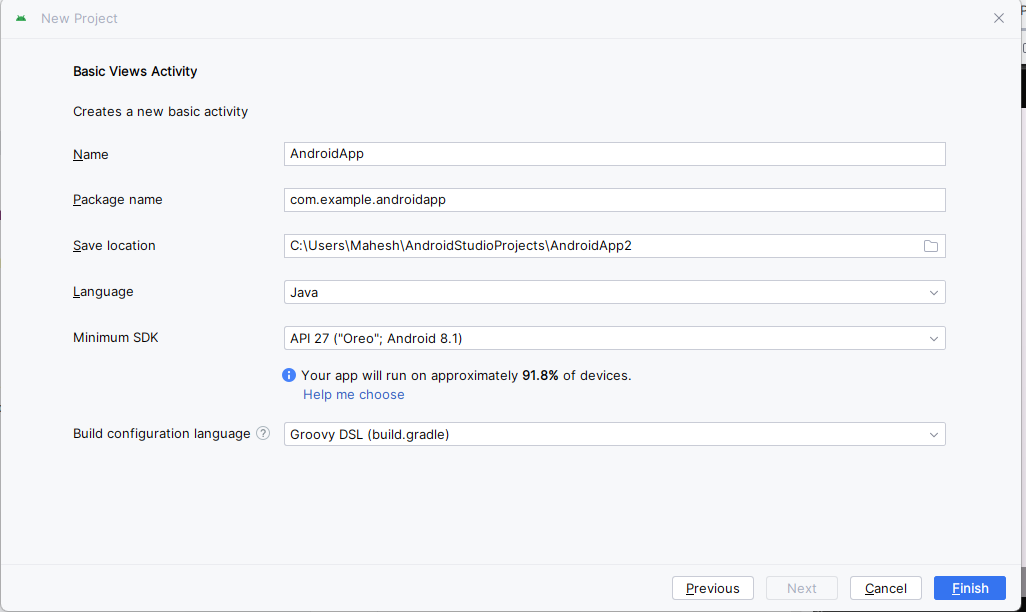Click the Minimum SDK label
Screen dimensions: 1026x612
pyautogui.click(x=116, y=338)
